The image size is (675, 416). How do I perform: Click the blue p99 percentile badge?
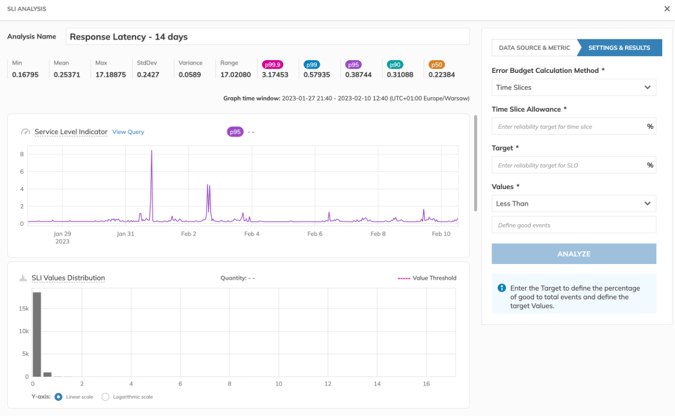point(312,65)
